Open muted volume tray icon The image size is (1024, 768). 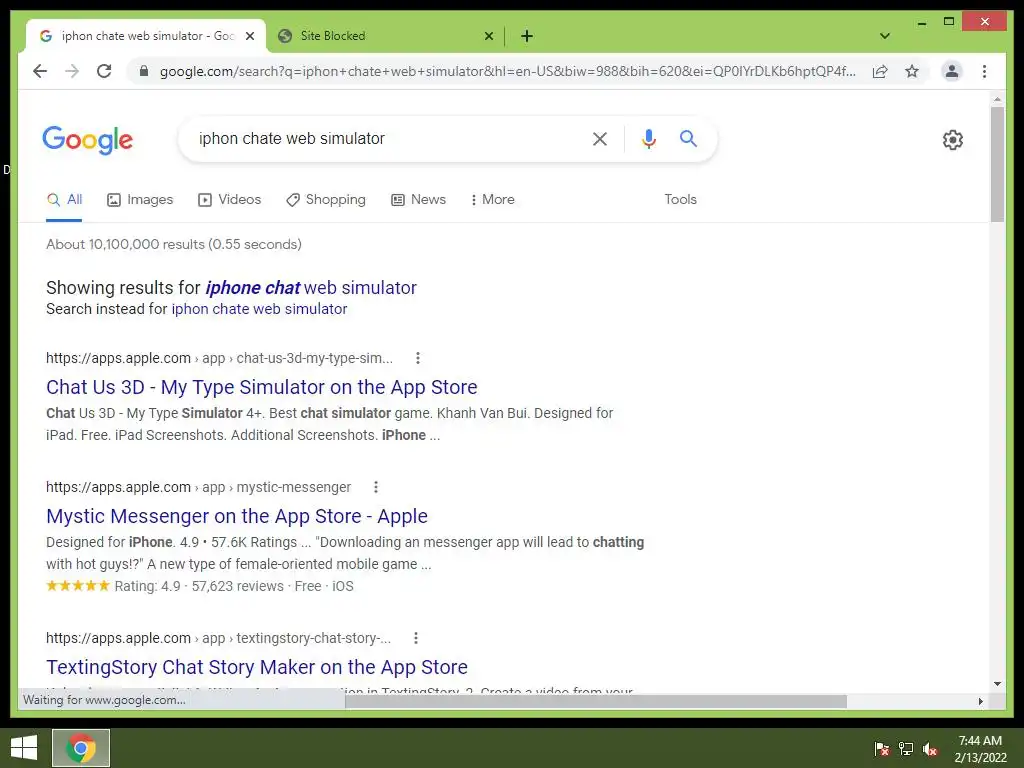[930, 749]
